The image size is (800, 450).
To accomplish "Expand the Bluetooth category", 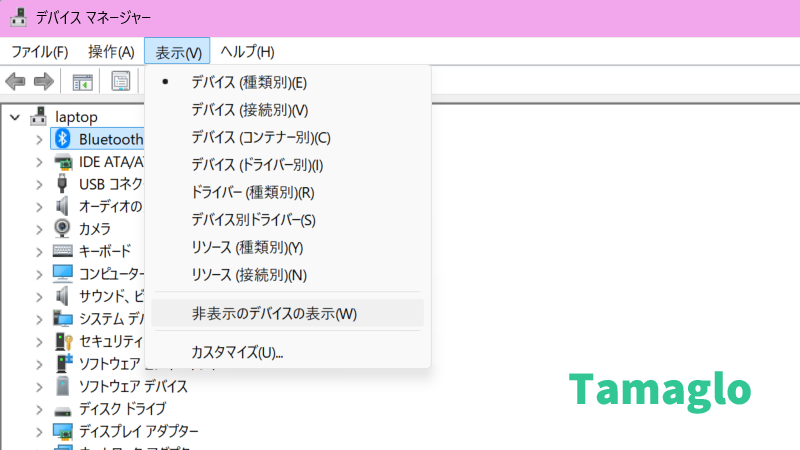I will [39, 139].
